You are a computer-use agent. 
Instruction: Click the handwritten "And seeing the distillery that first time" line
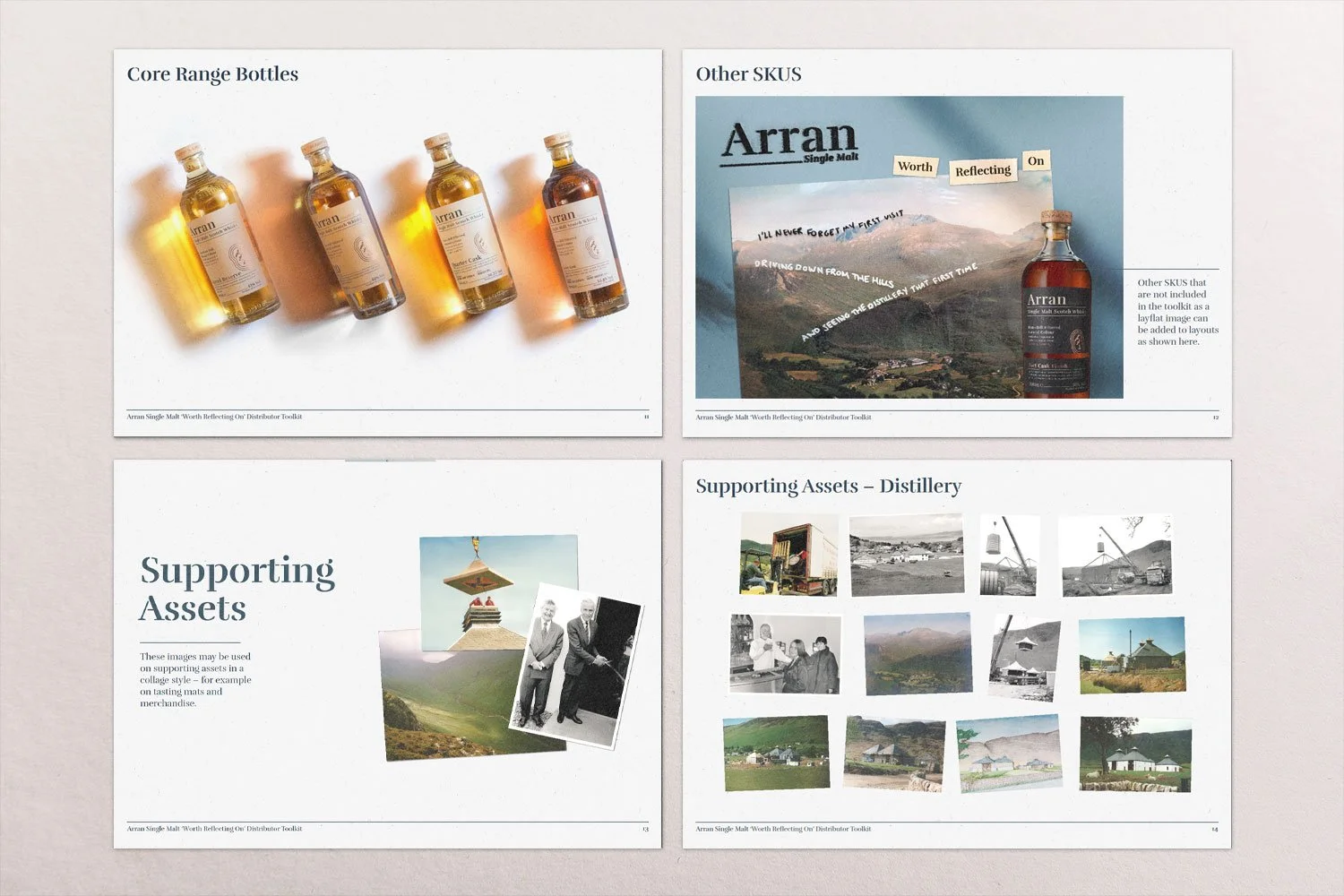click(x=889, y=302)
